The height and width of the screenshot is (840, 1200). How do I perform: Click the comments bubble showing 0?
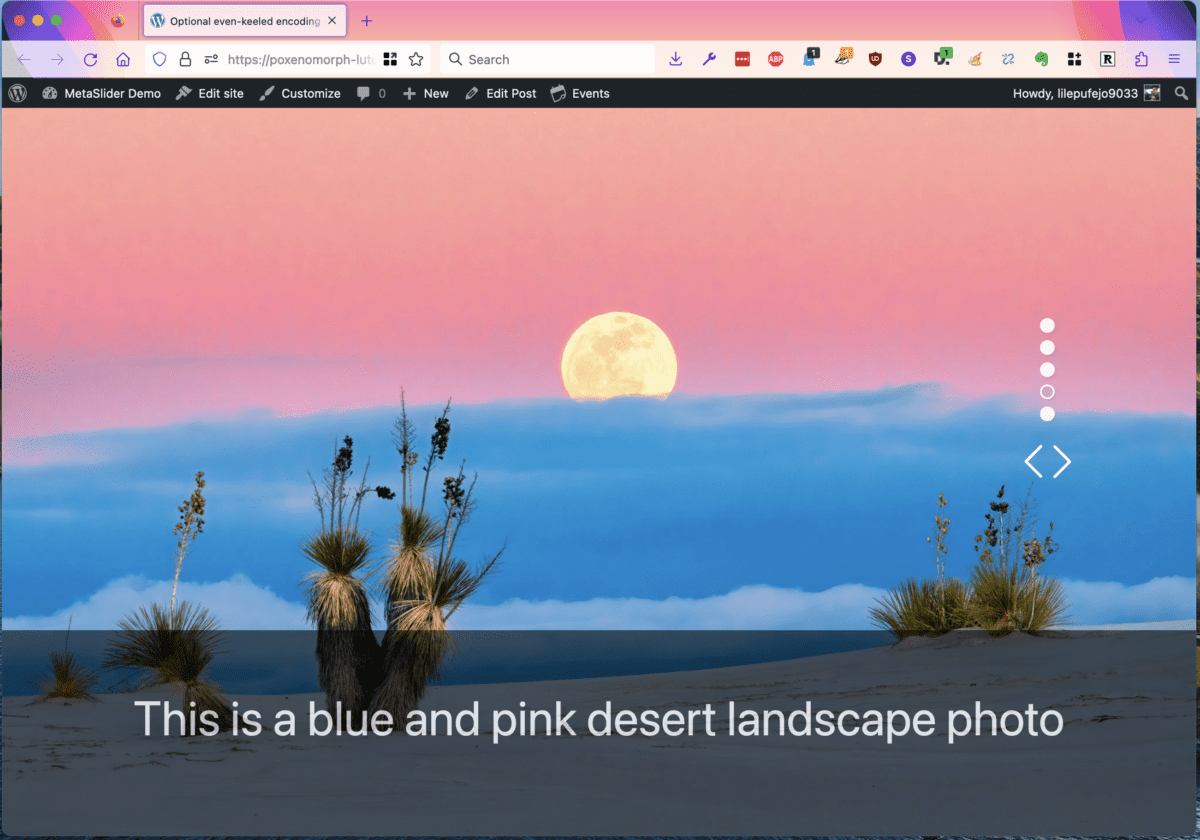pyautogui.click(x=371, y=93)
